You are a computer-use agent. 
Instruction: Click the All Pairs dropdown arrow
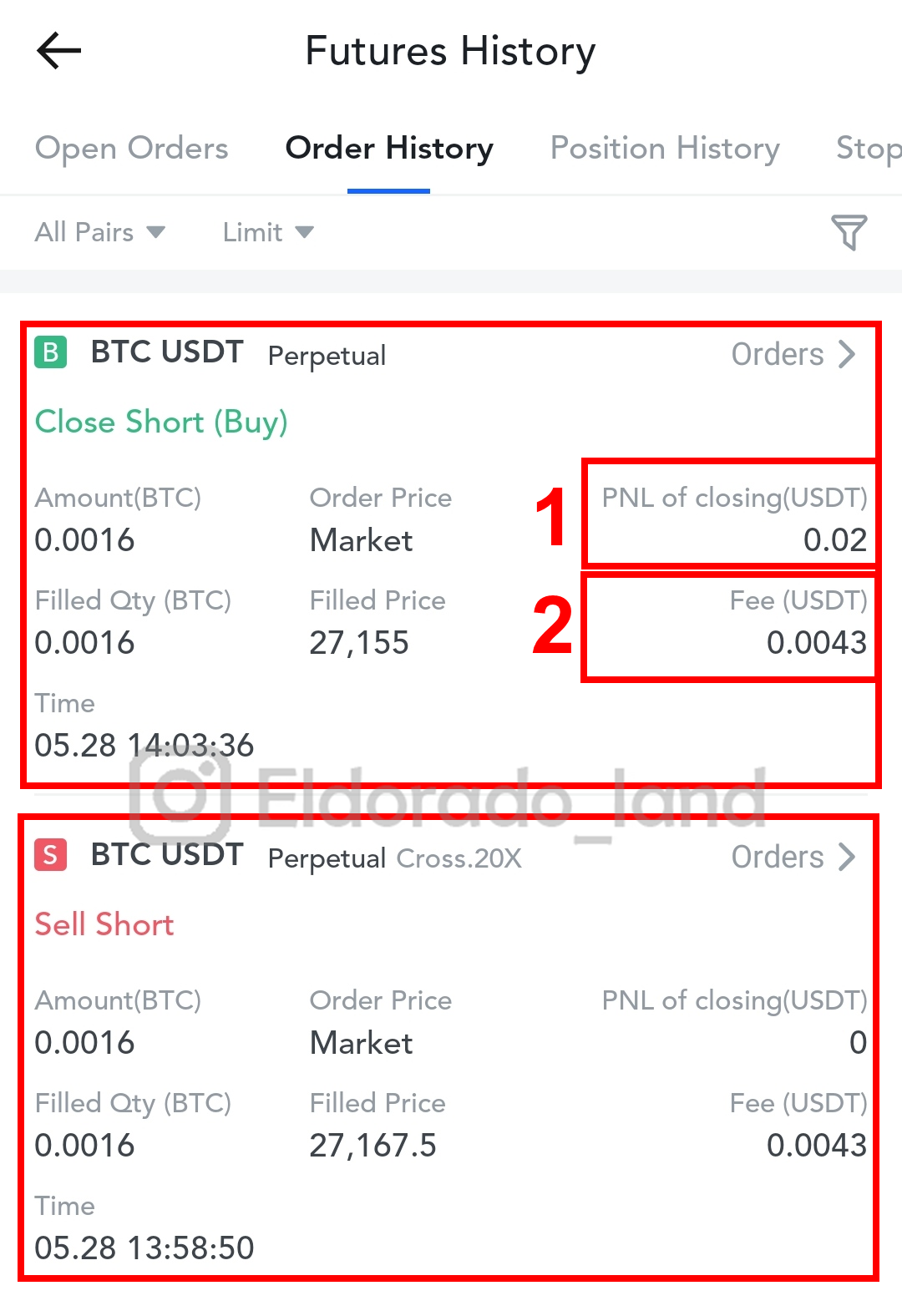pyautogui.click(x=156, y=232)
